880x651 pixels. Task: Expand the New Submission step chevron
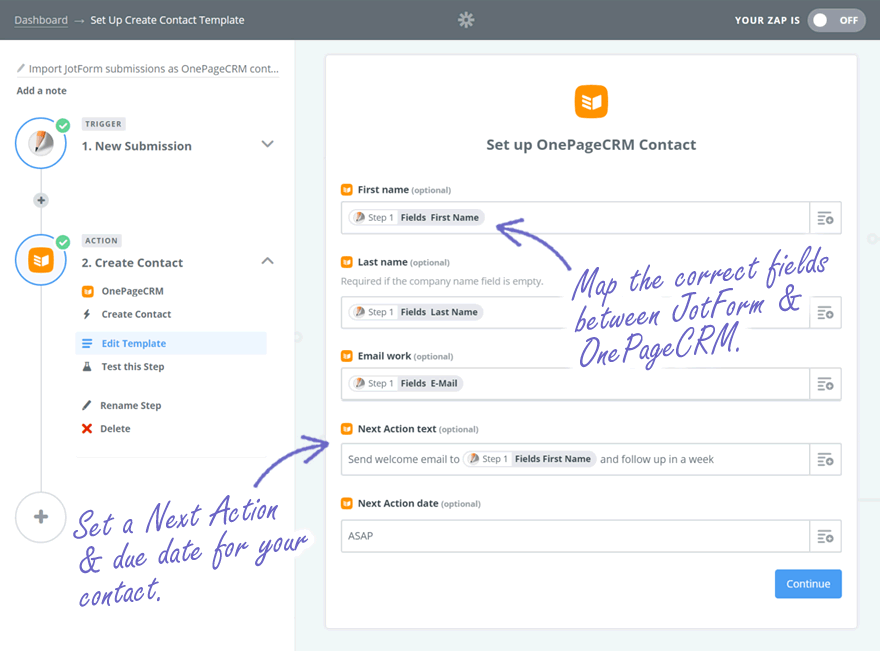[x=268, y=144]
